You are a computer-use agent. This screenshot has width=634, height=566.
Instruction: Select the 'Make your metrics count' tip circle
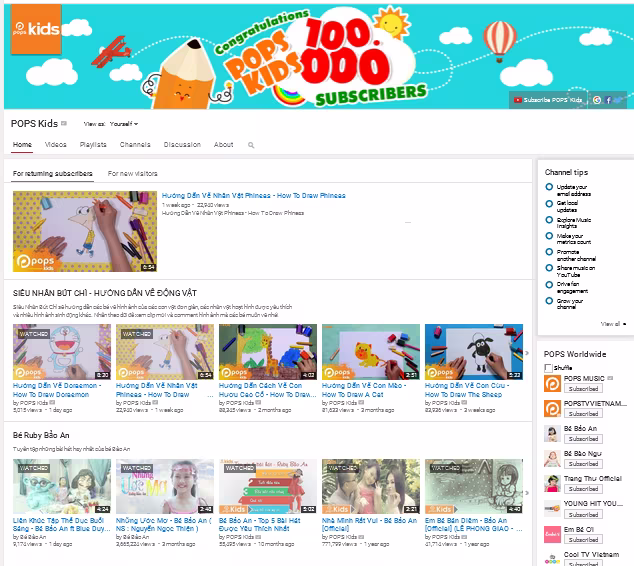tap(549, 236)
